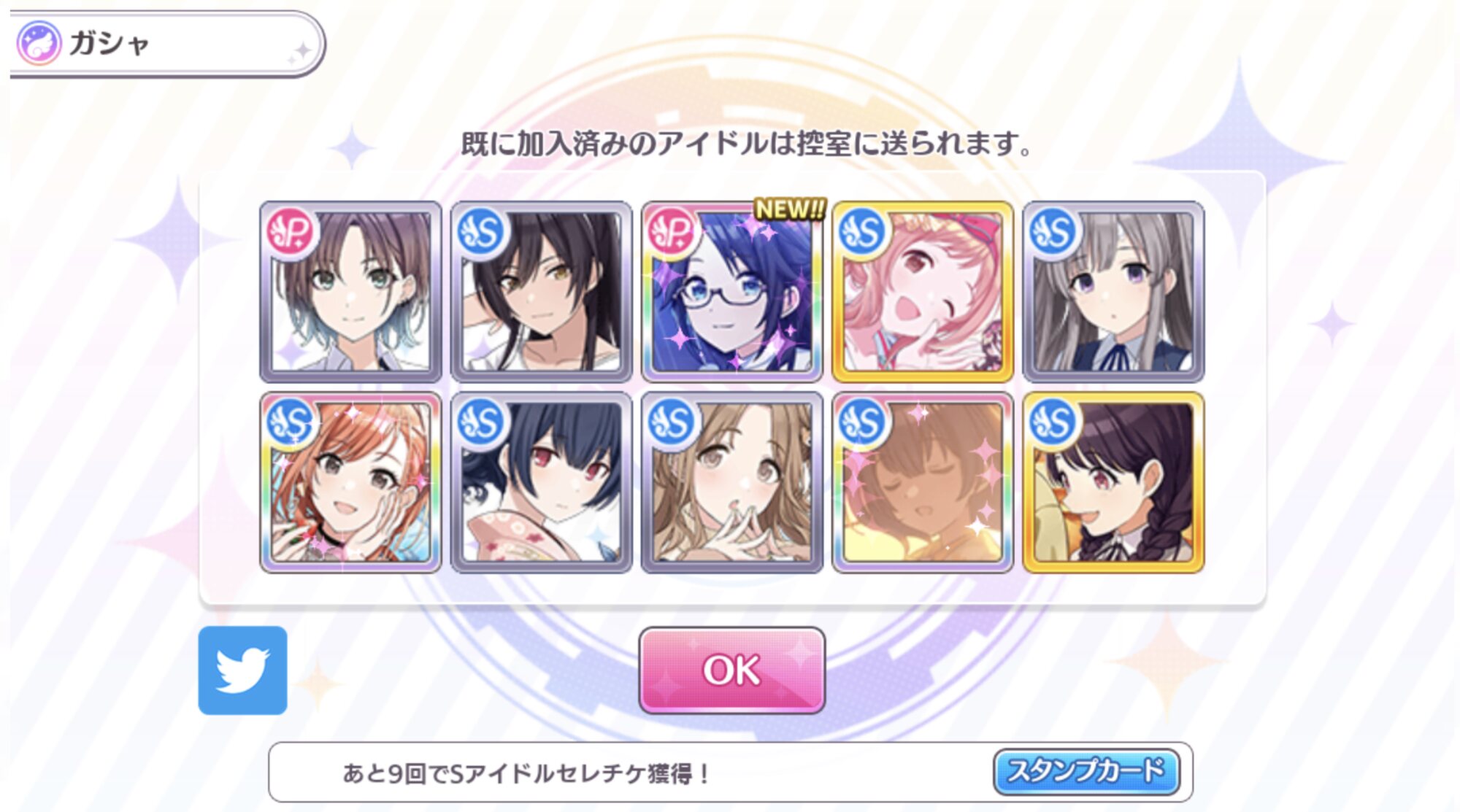The height and width of the screenshot is (812, 1460).
Task: Click the S badge on braided-hair card
Action: (x=1053, y=422)
